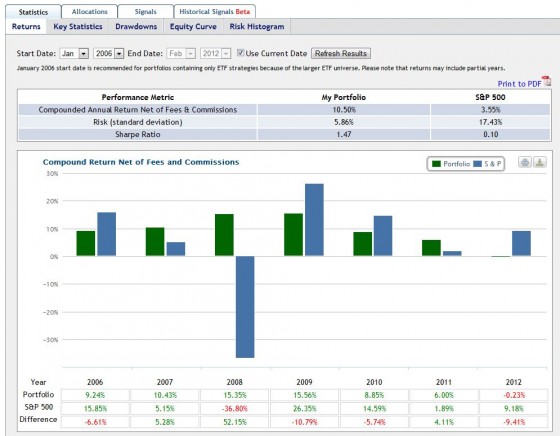Click the 14.59% S&P 500 cell for 2010
560x436 pixels.
[374, 409]
